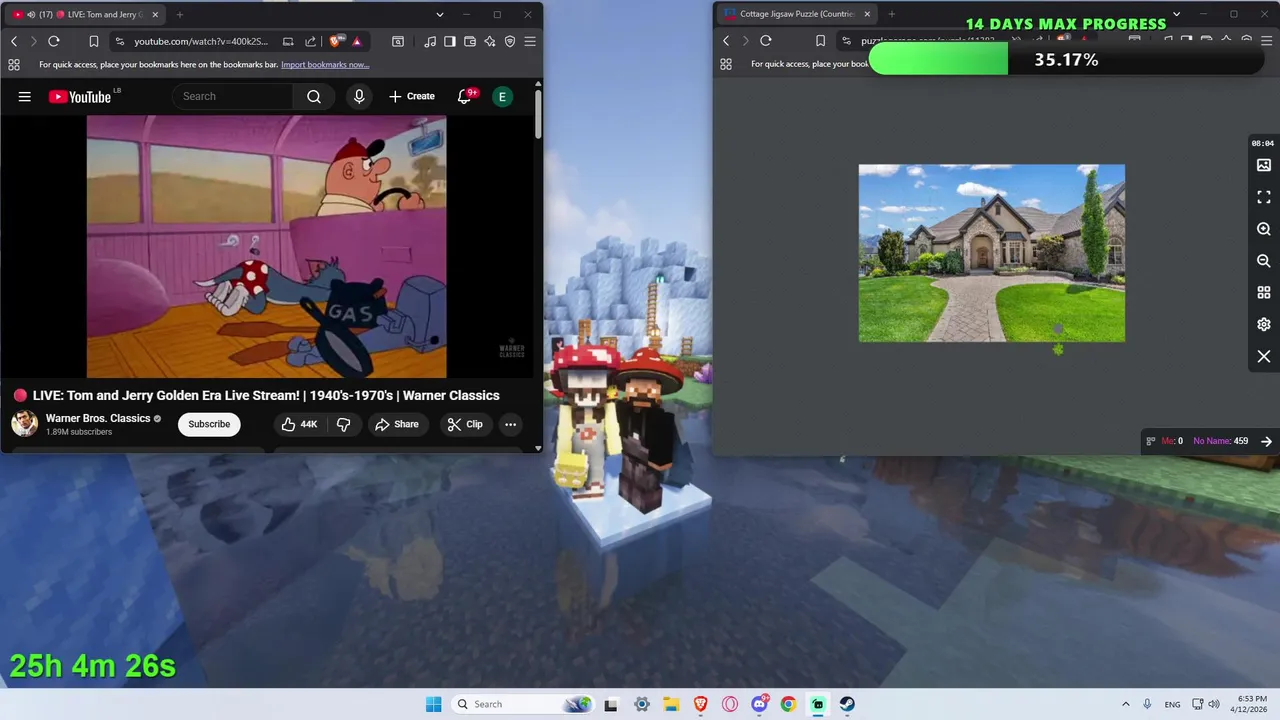Expand tab search dropdown in puzzle window

tap(1176, 14)
